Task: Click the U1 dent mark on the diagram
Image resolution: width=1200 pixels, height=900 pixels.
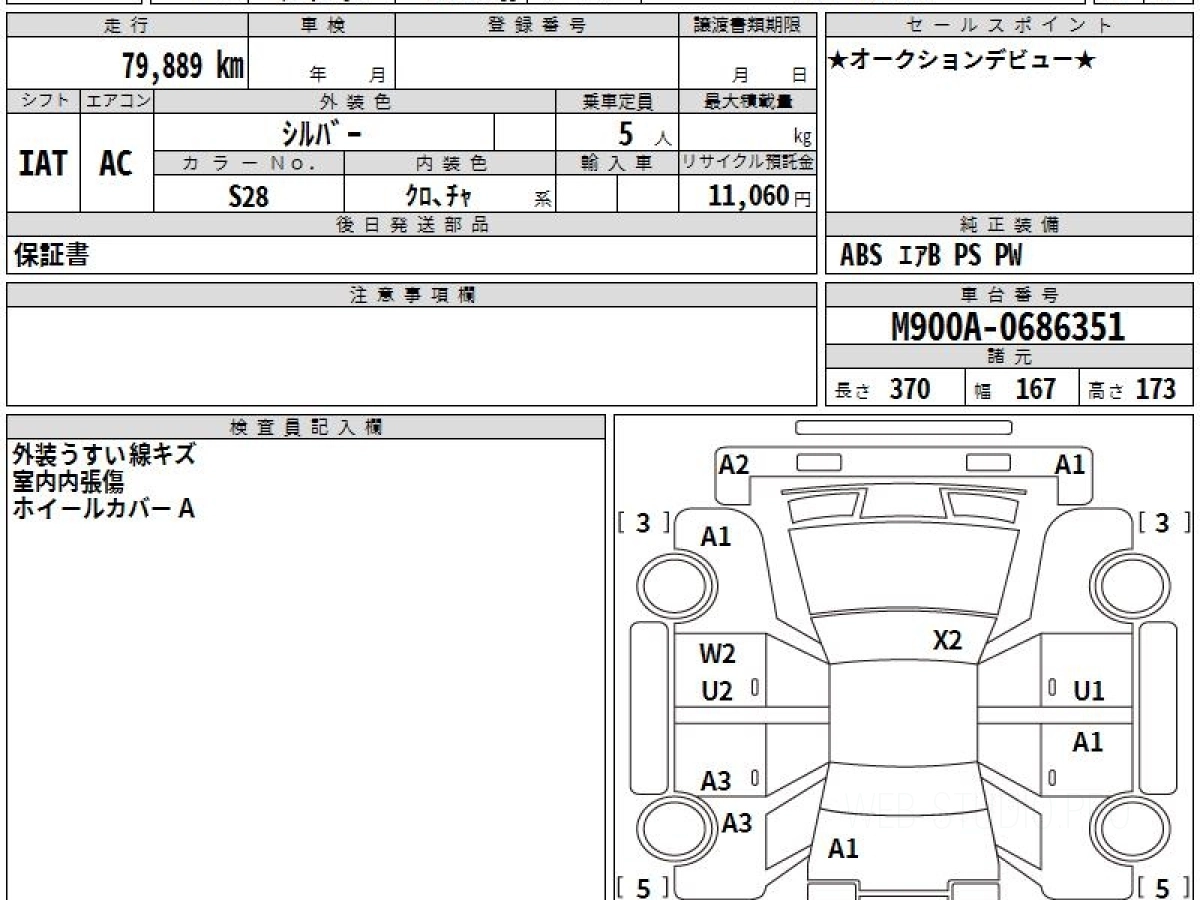Action: 1088,691
